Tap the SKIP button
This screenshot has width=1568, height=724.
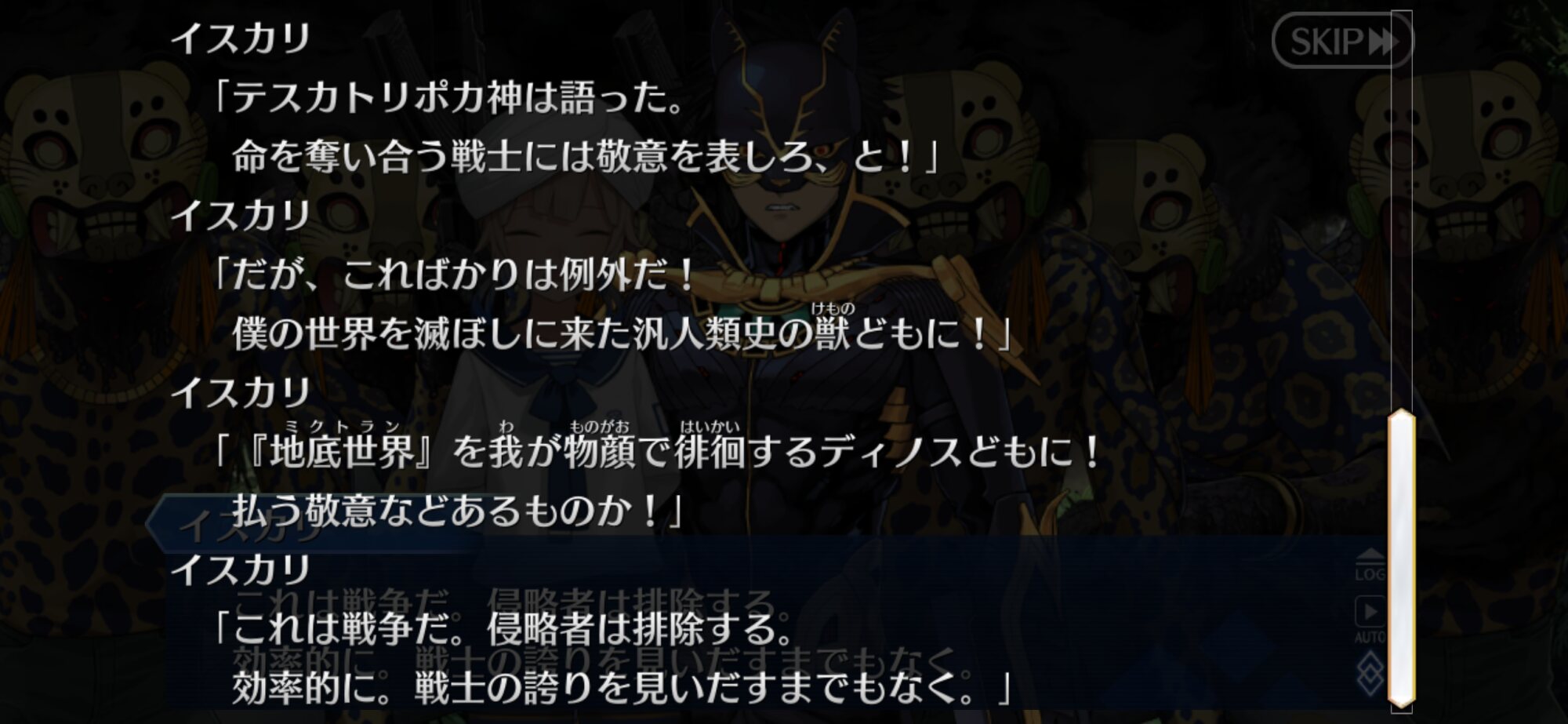click(x=1341, y=41)
